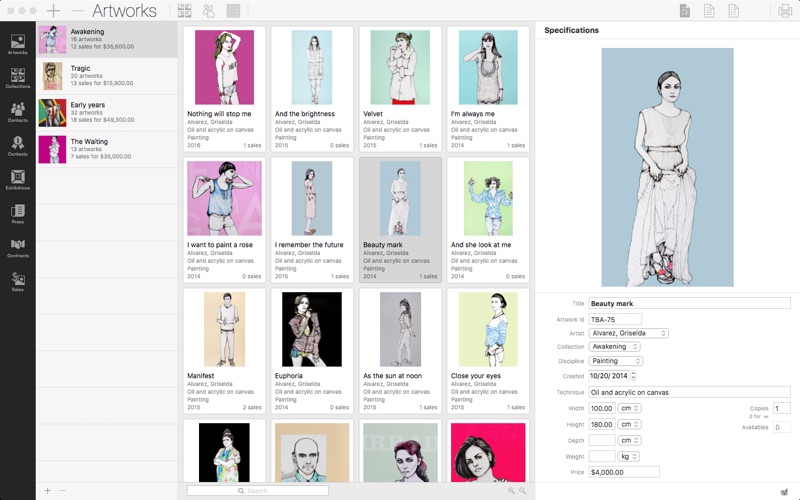Select the Beauty mark artwork card

400,220
